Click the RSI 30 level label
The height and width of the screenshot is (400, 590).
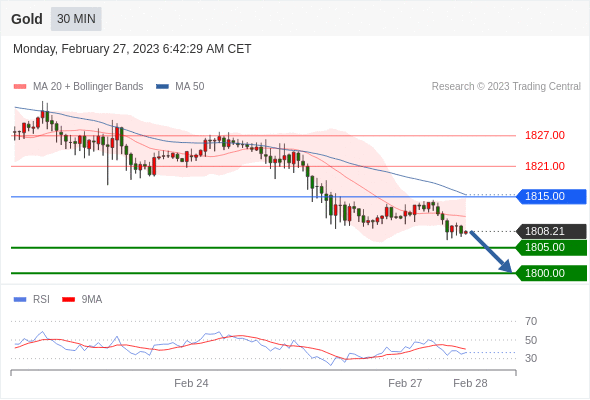tap(531, 358)
